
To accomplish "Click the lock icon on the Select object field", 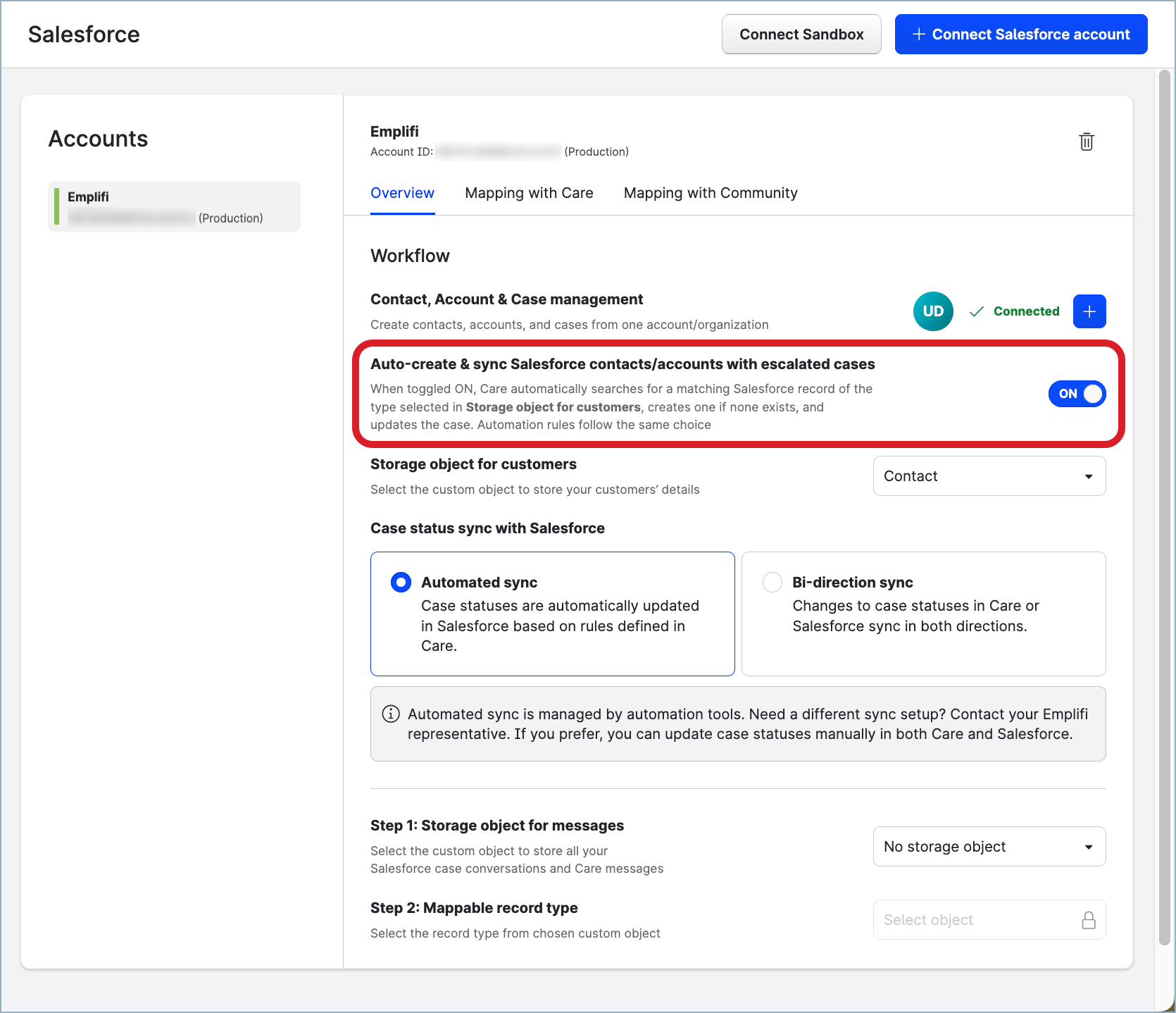I will click(1089, 919).
